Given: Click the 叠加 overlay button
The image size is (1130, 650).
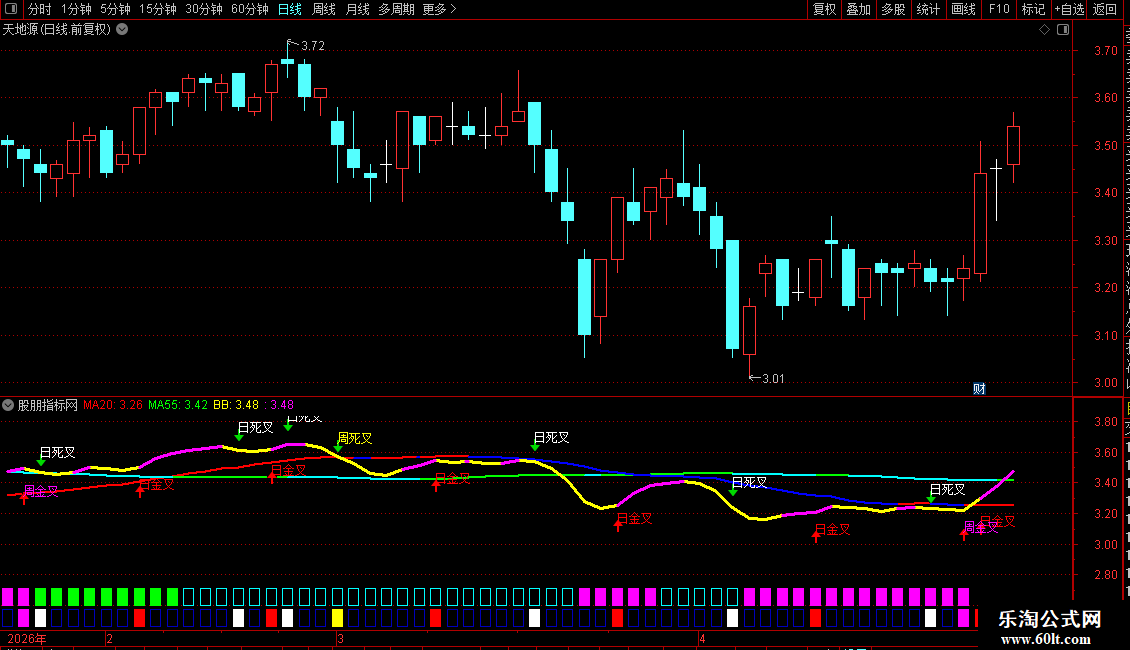Looking at the screenshot, I should pos(859,9).
